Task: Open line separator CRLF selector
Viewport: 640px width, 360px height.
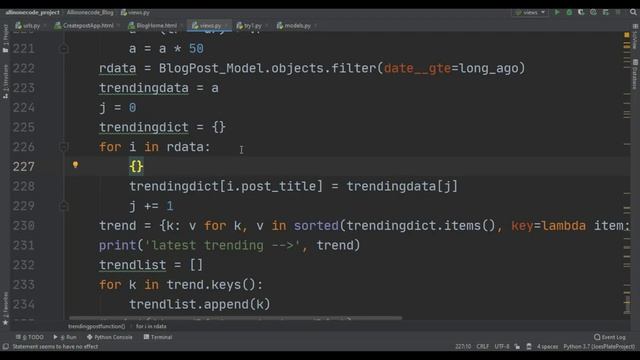Action: 482,347
